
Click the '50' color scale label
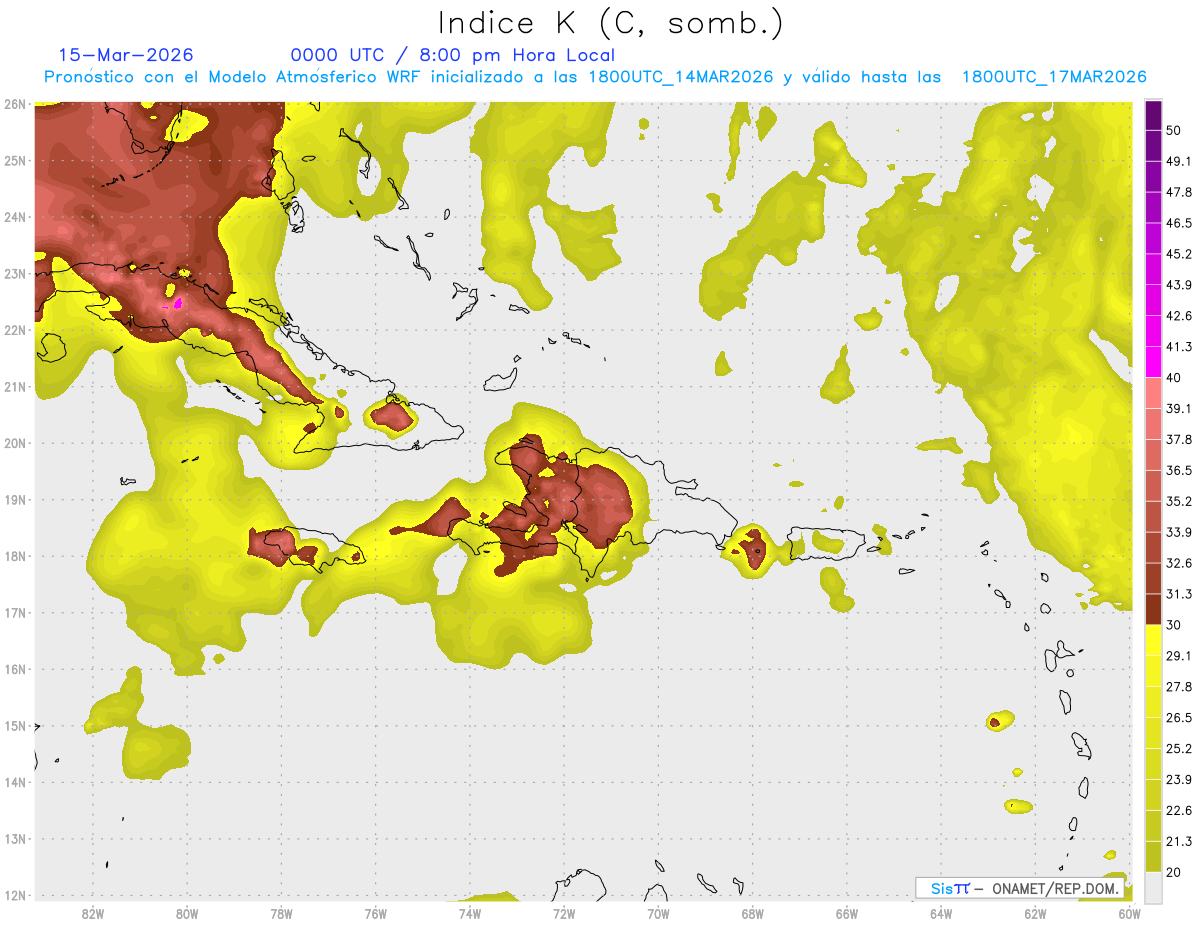[1175, 131]
